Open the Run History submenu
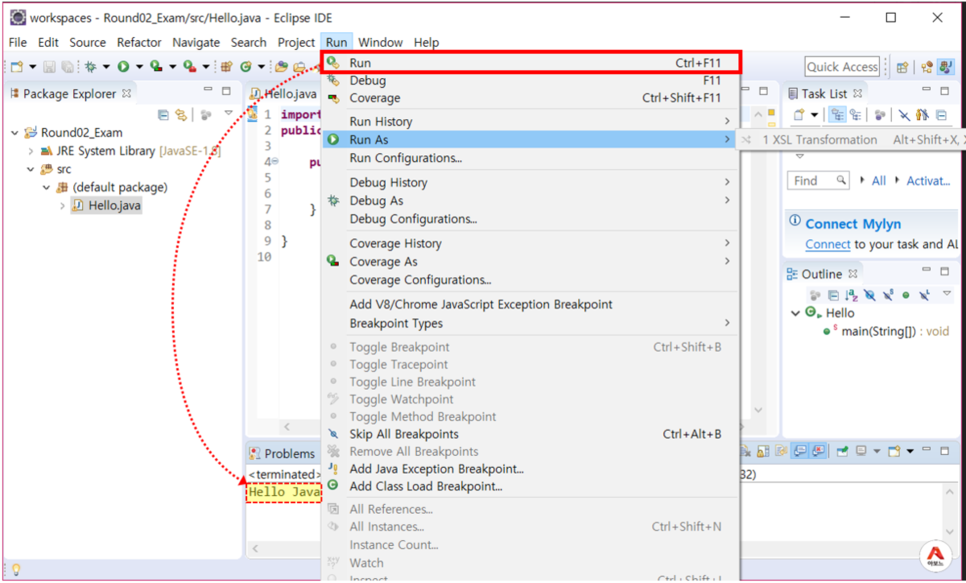This screenshot has height=583, width=966. click(x=530, y=121)
